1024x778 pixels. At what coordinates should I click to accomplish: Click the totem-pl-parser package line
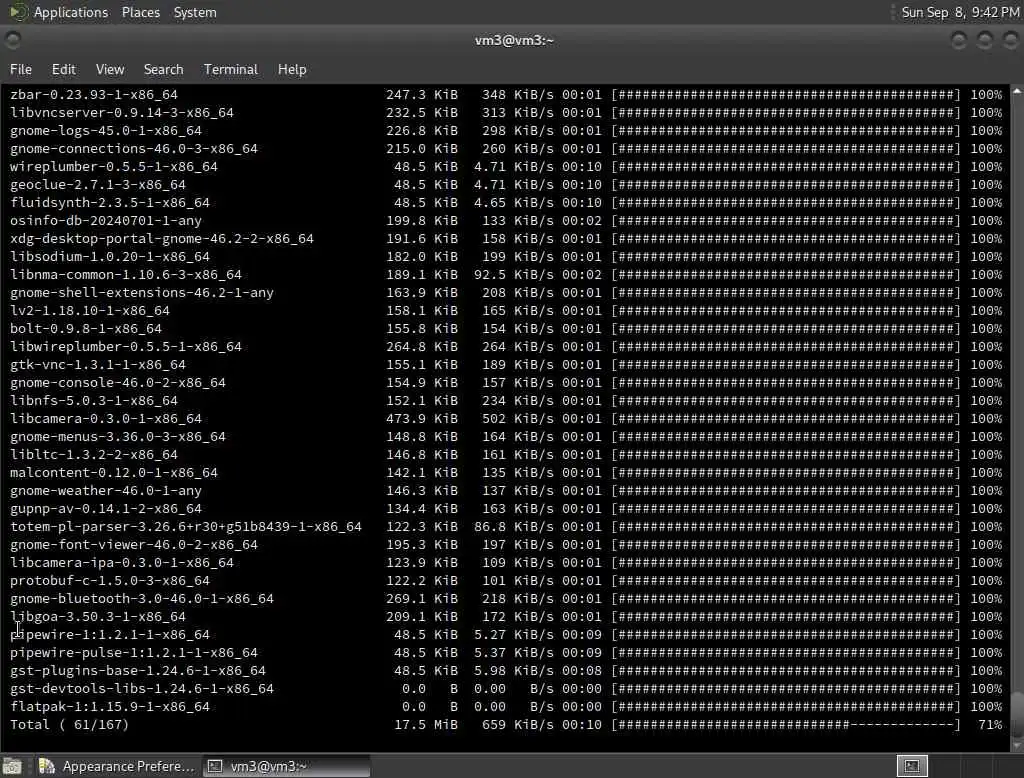click(506, 527)
